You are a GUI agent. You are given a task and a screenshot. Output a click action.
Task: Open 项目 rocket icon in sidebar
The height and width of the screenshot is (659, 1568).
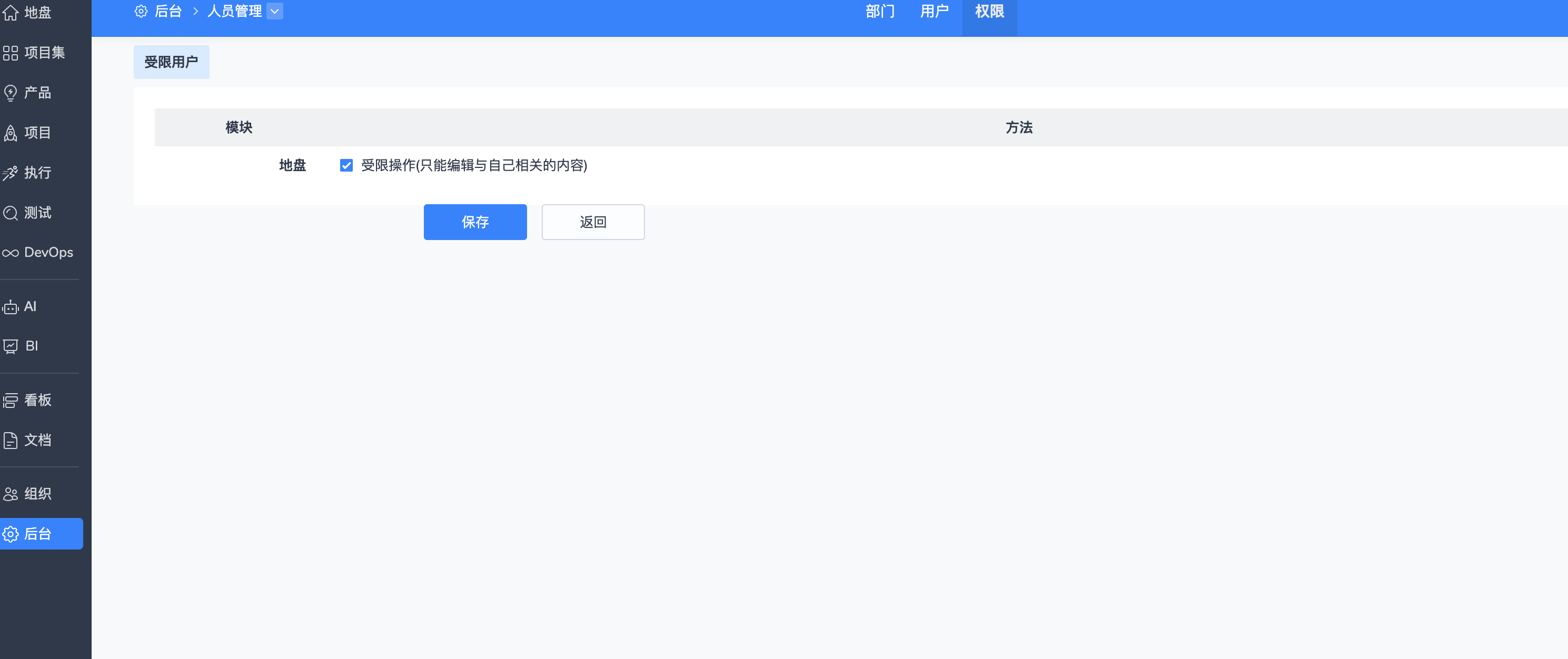pos(11,133)
